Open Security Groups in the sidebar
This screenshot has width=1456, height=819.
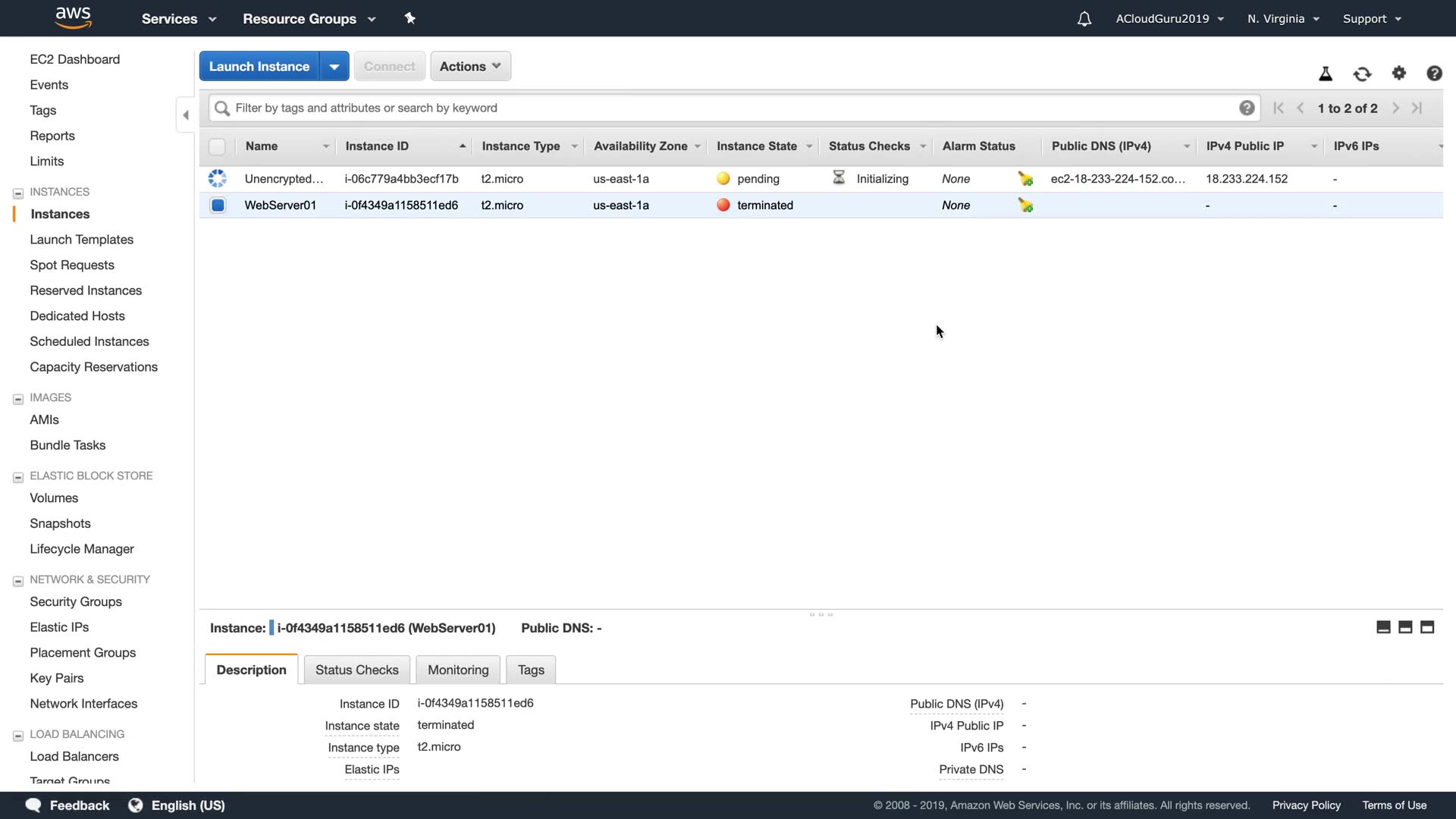[x=76, y=601]
